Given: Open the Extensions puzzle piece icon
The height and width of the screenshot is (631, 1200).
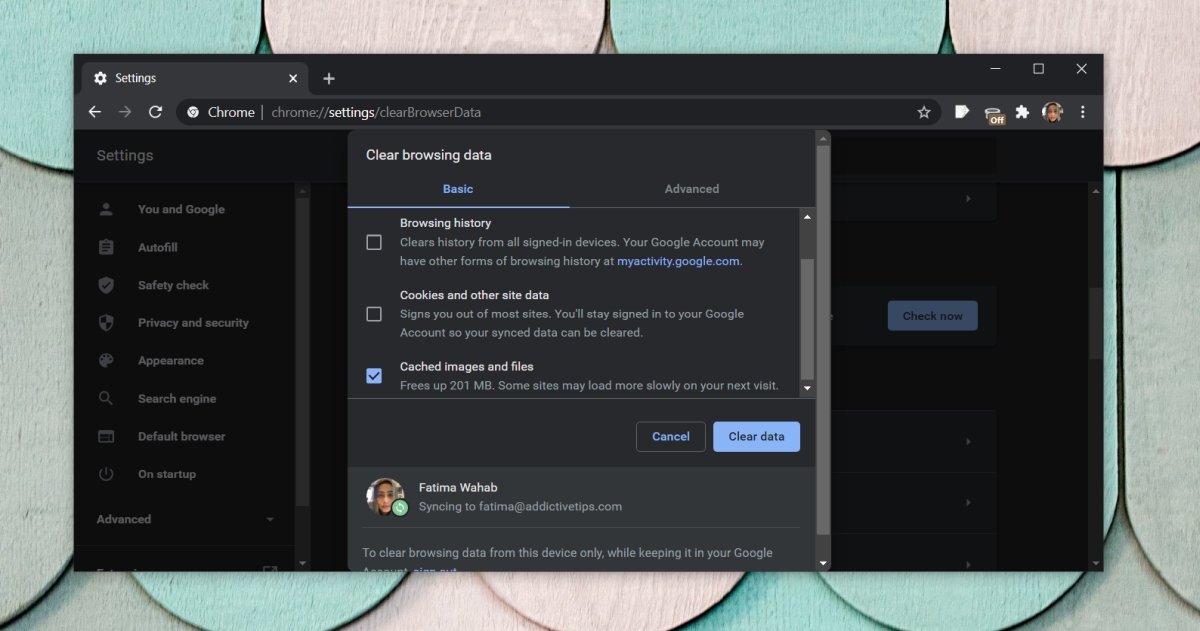Looking at the screenshot, I should pyautogui.click(x=1022, y=112).
